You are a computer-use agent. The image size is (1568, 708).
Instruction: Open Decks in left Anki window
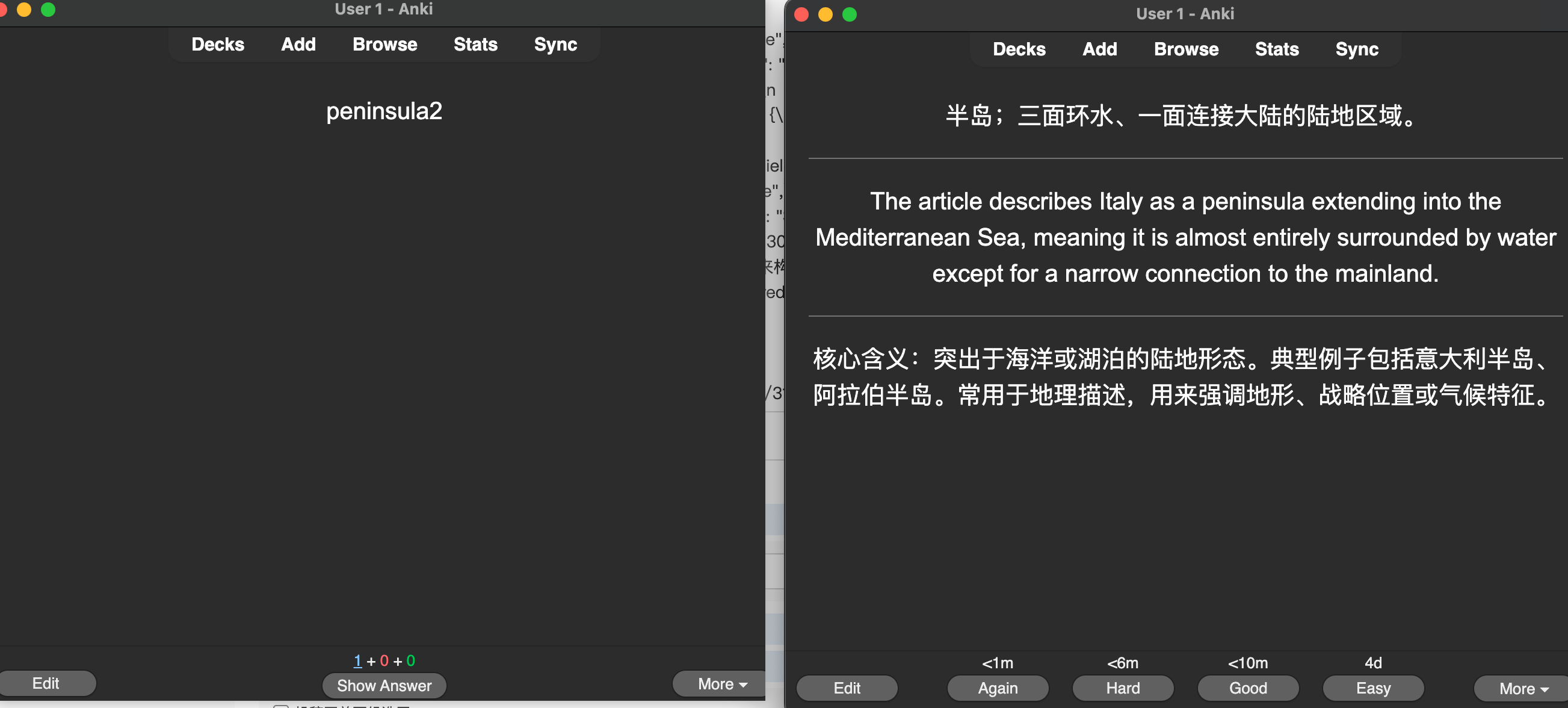tap(218, 45)
